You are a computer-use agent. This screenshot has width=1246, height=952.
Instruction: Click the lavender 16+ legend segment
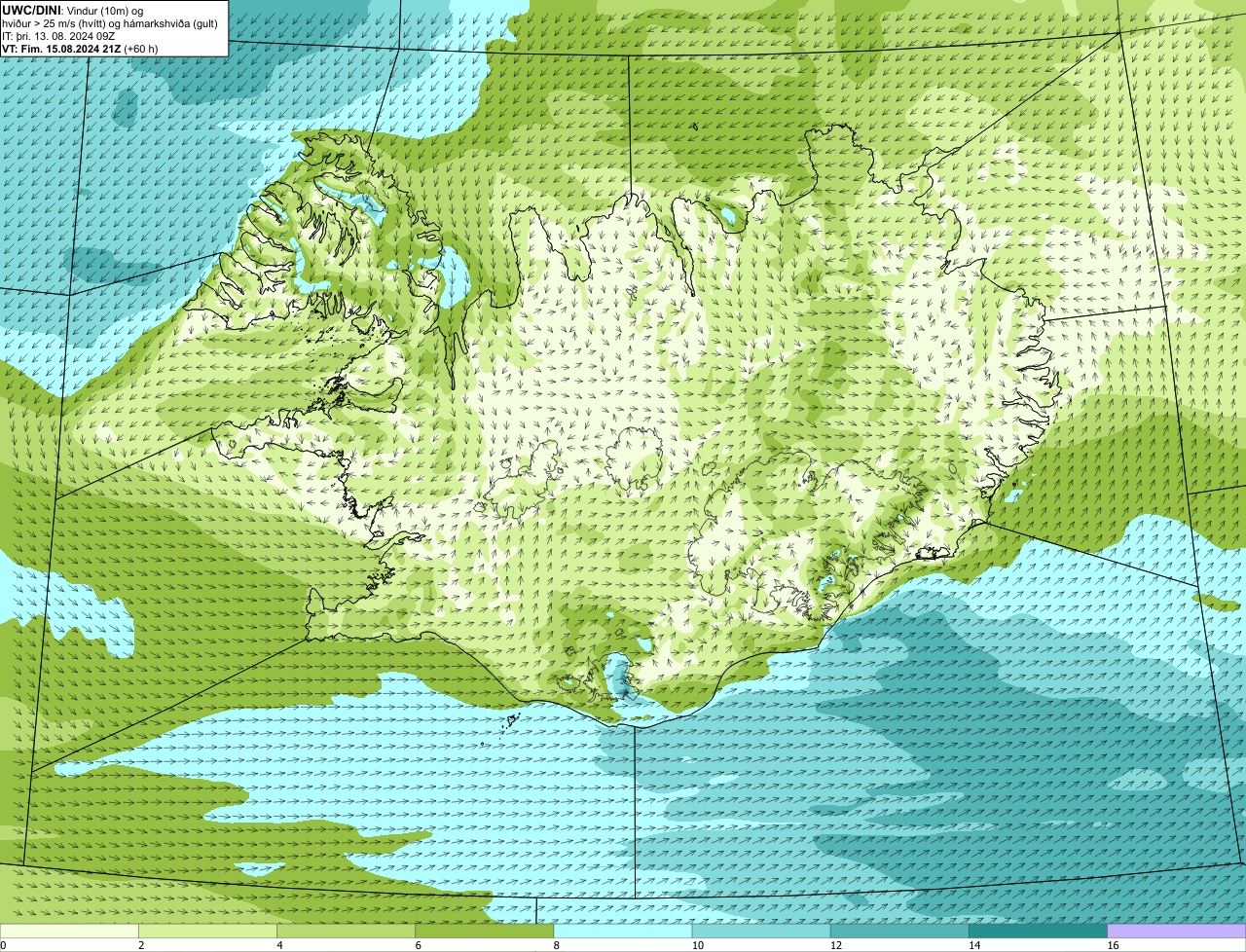[x=1177, y=931]
